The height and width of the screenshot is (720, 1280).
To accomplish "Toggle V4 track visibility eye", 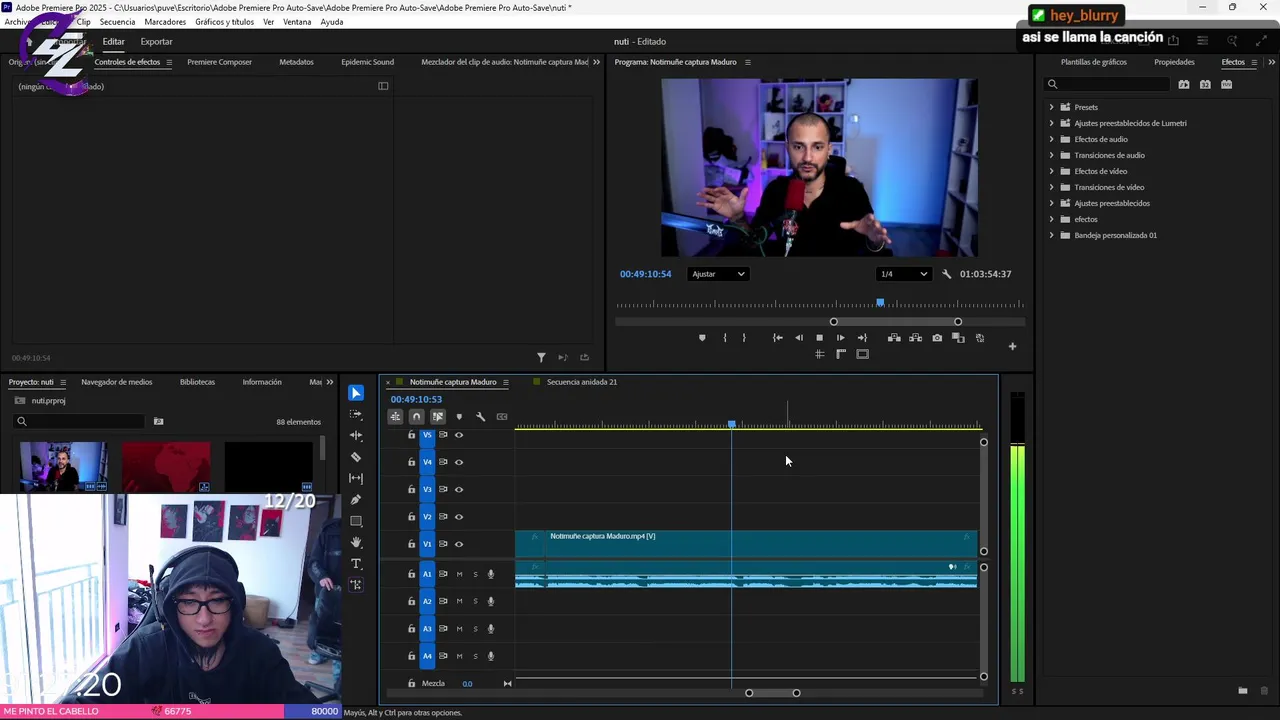I will 459,462.
